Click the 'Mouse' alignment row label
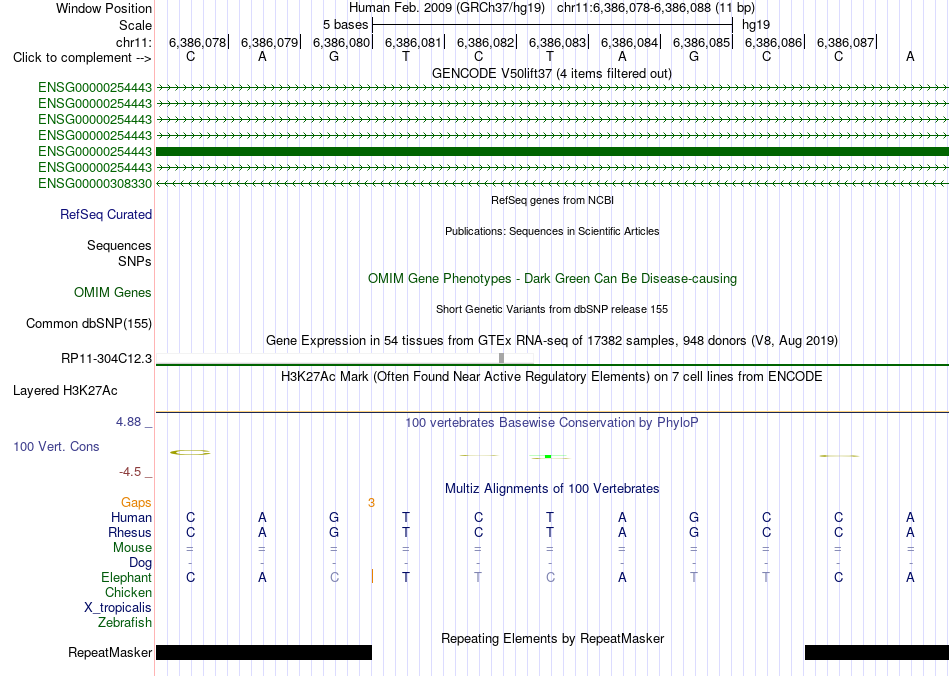Viewport: 950px width, 676px height. coord(133,548)
